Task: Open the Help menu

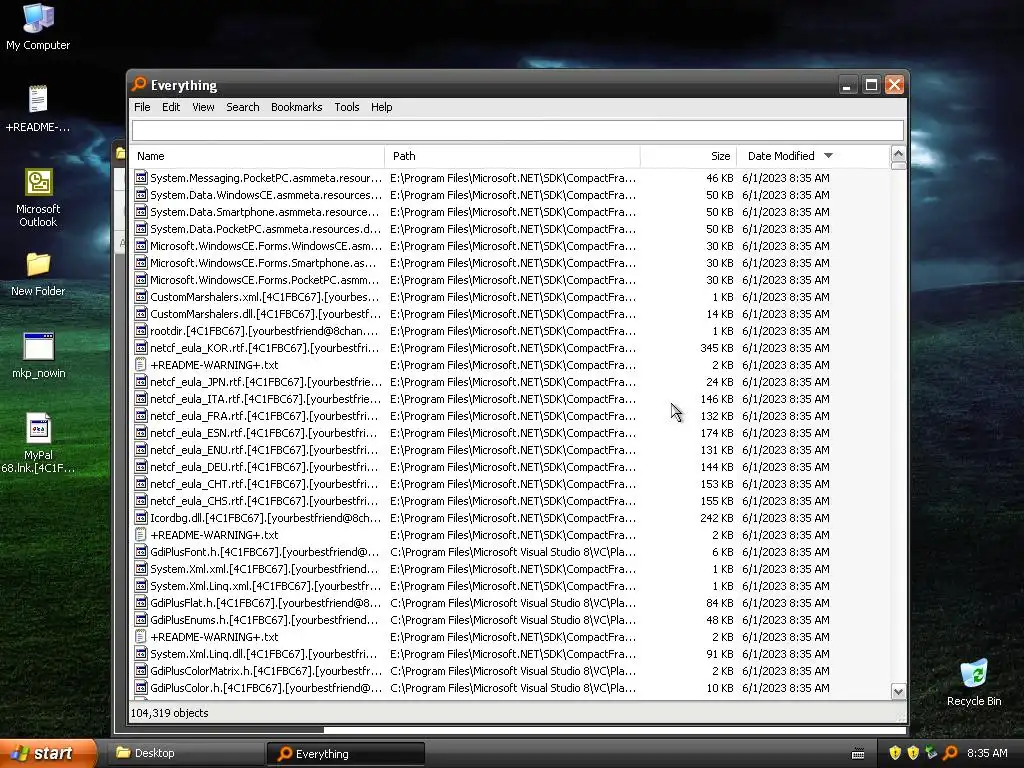Action: [x=381, y=107]
